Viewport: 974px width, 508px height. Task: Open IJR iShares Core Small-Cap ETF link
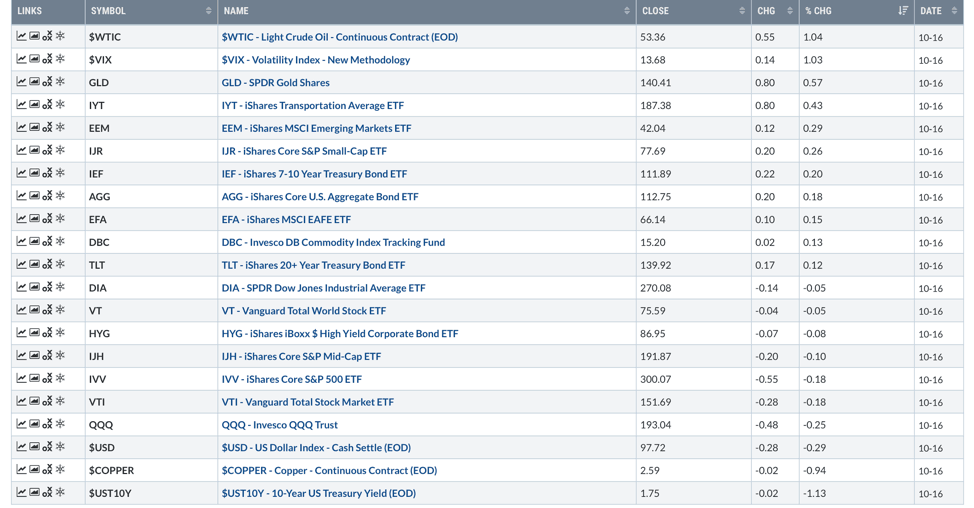304,151
